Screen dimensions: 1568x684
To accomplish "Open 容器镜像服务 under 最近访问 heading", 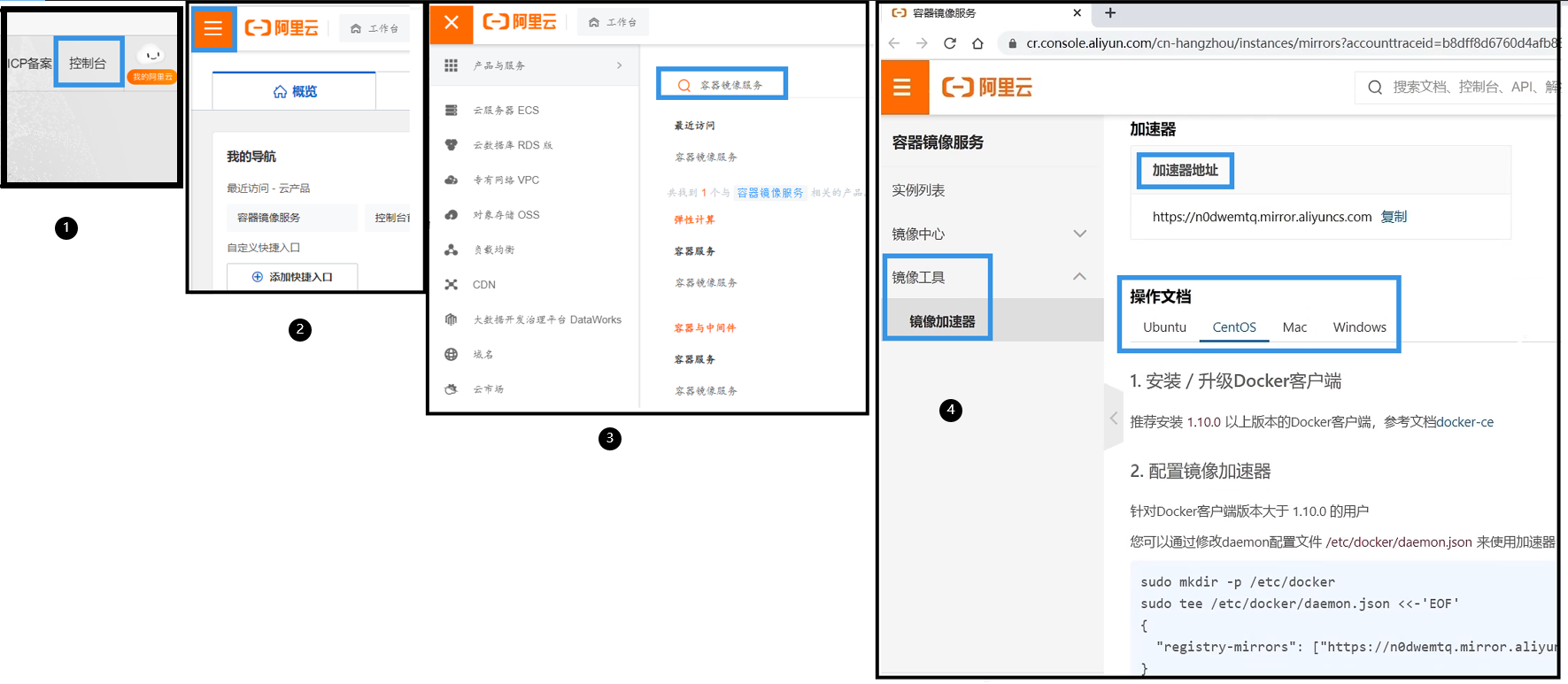I will coord(706,157).
